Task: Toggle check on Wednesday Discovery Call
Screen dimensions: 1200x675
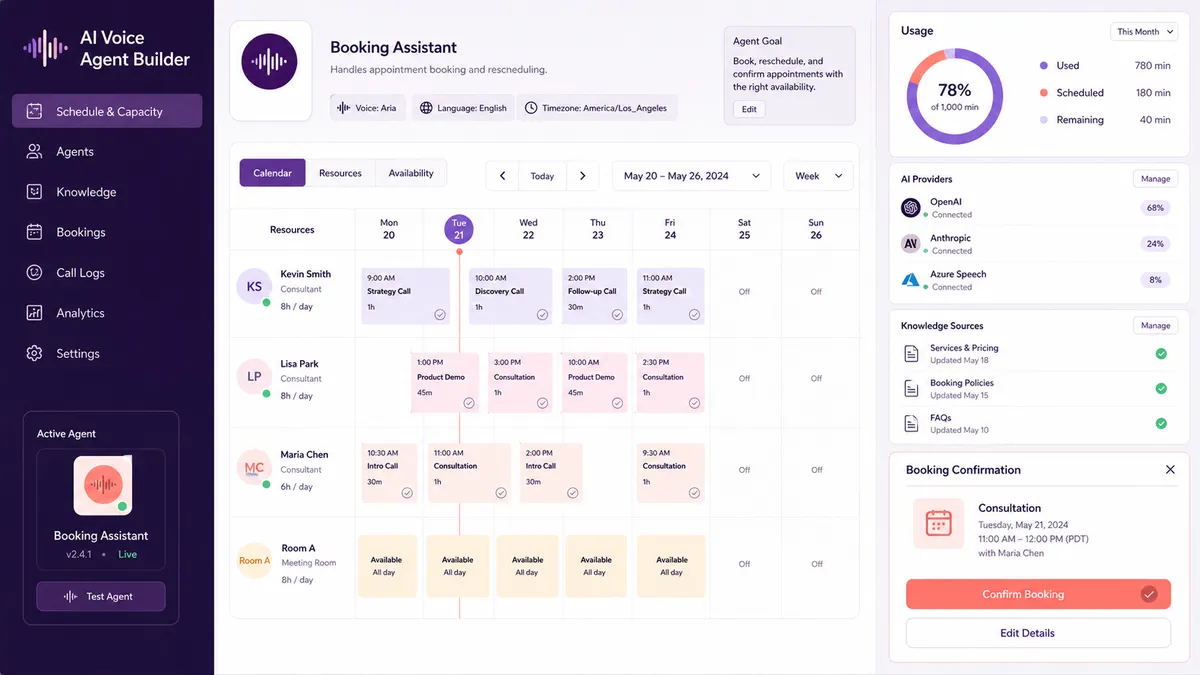Action: point(542,314)
